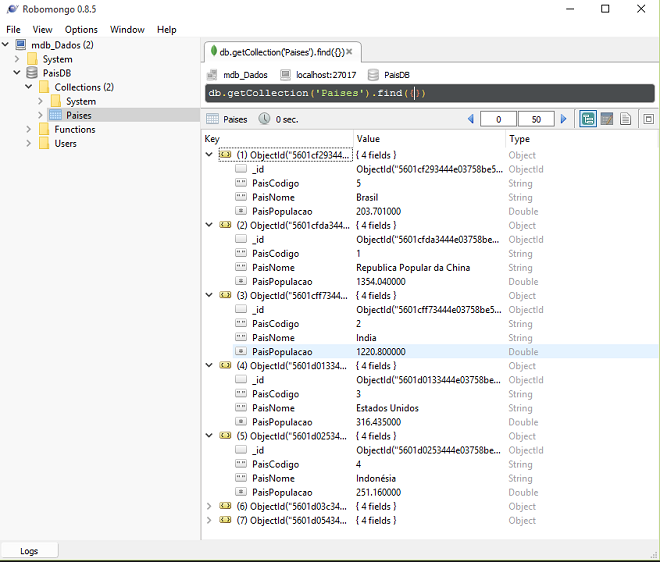
Task: Click the string icon beside PaisNome India
Action: (241, 337)
